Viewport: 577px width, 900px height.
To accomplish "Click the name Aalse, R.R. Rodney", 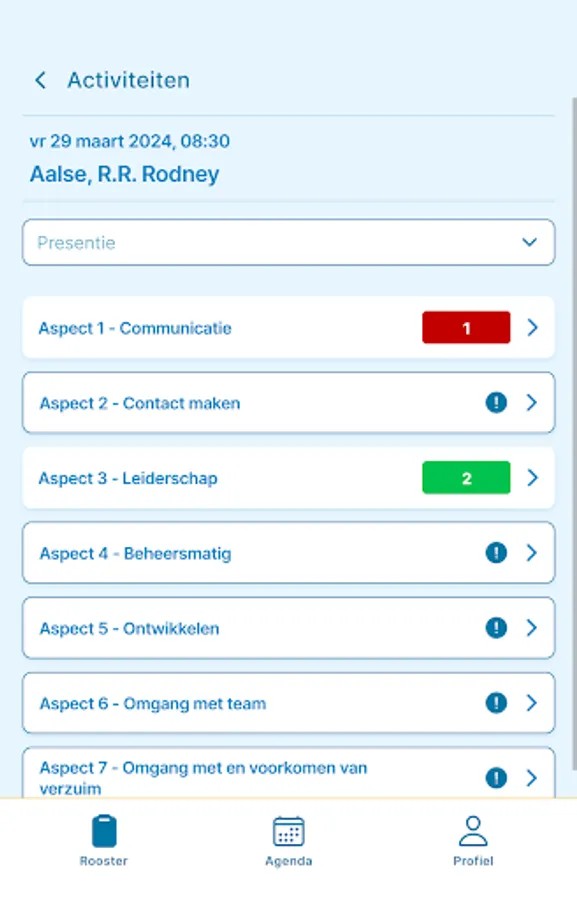I will (x=125, y=174).
